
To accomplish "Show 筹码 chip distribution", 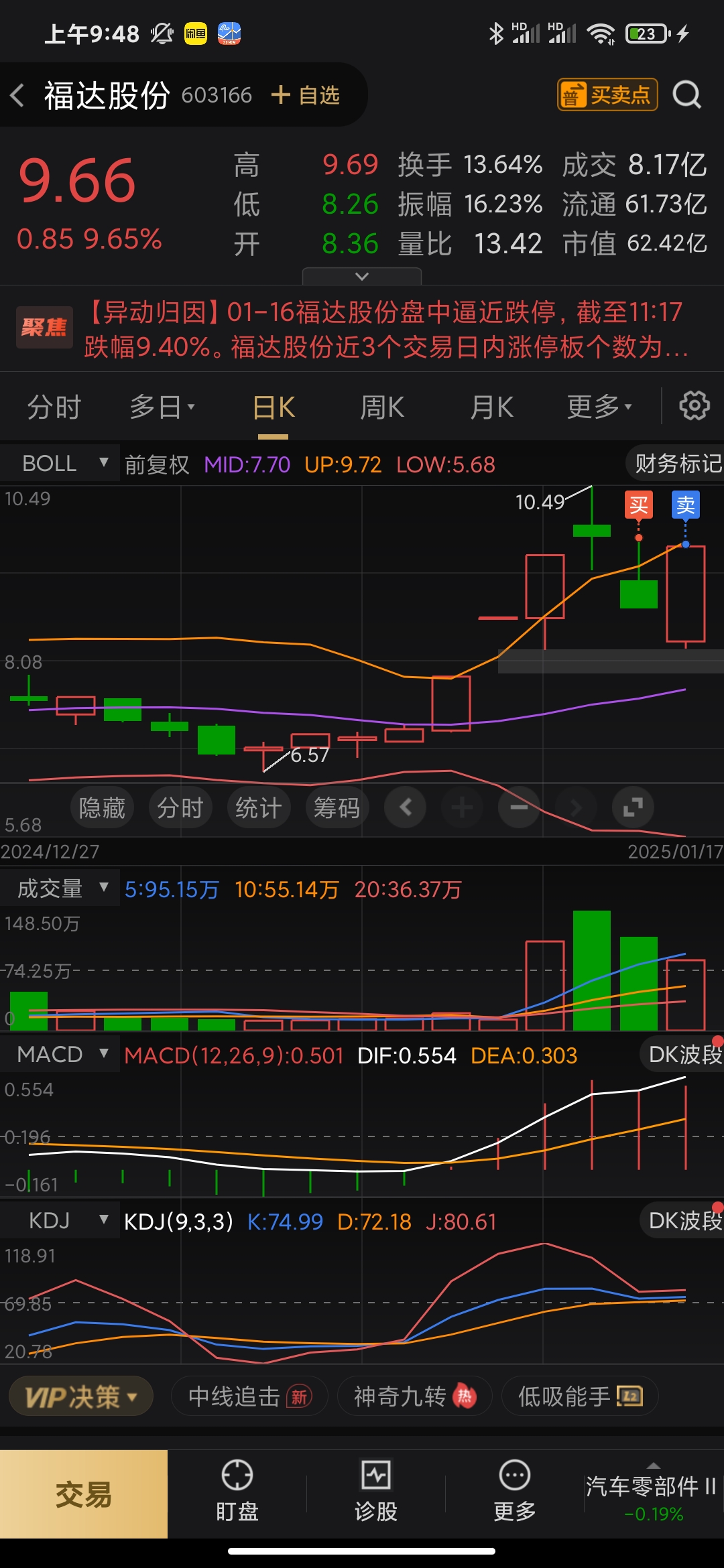I will (337, 807).
